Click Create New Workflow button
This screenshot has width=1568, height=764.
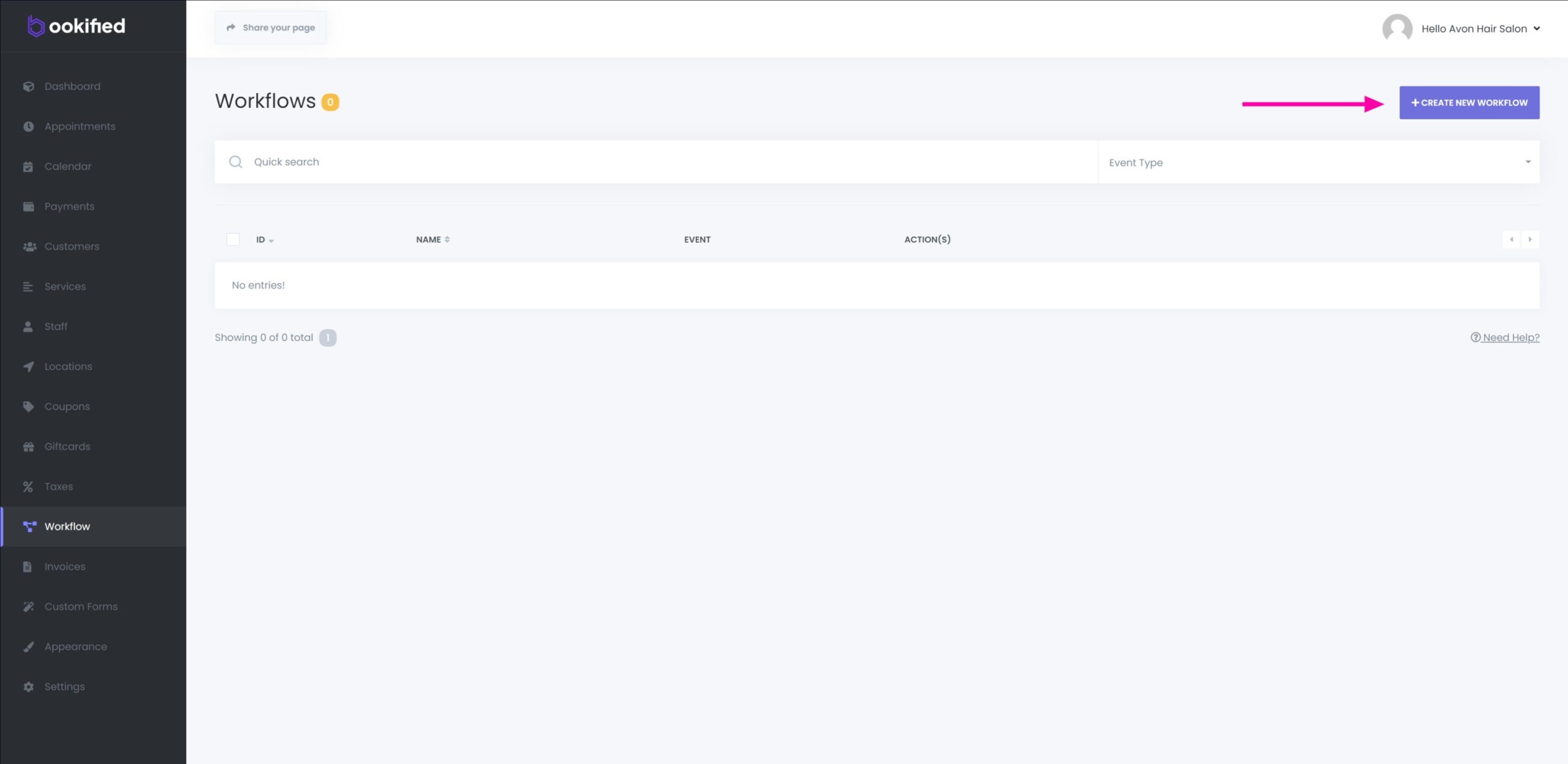1469,103
